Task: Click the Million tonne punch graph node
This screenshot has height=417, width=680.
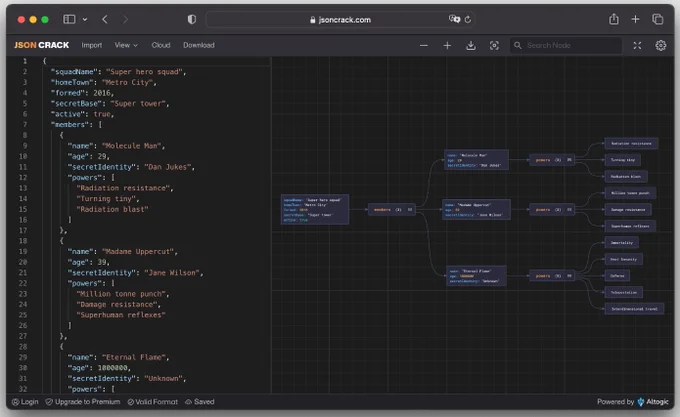Action: click(630, 193)
